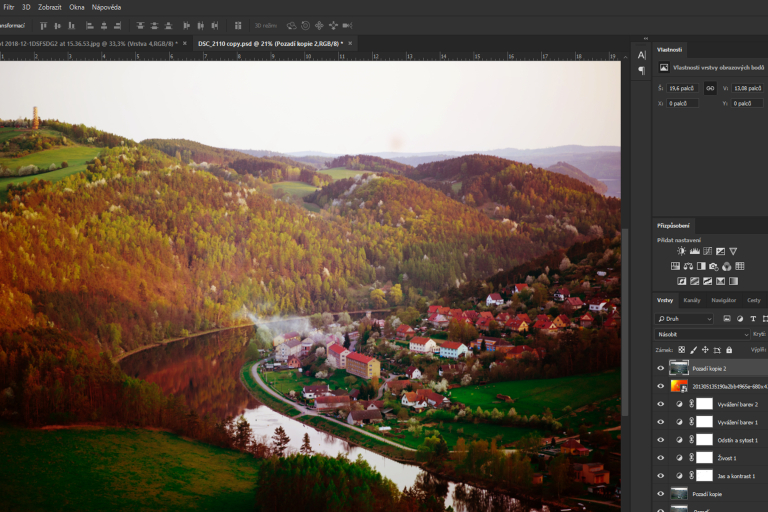The width and height of the screenshot is (768, 512).
Task: Click the link width and height icon
Action: 710,88
